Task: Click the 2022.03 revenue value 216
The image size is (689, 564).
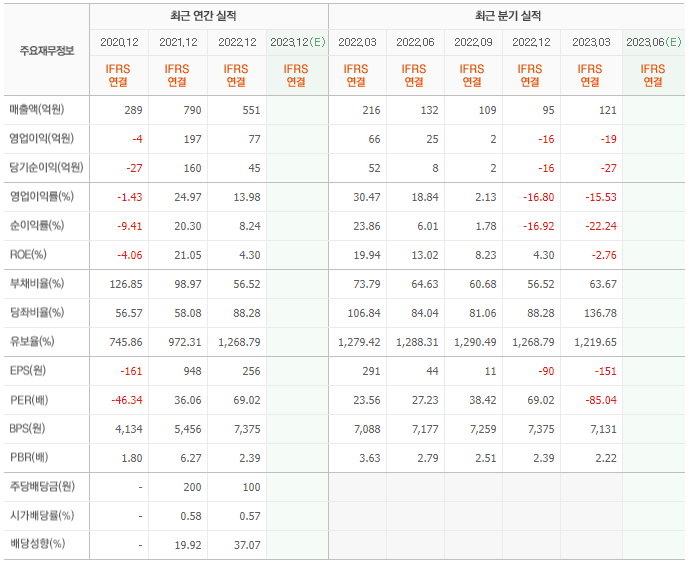Action: (x=371, y=110)
